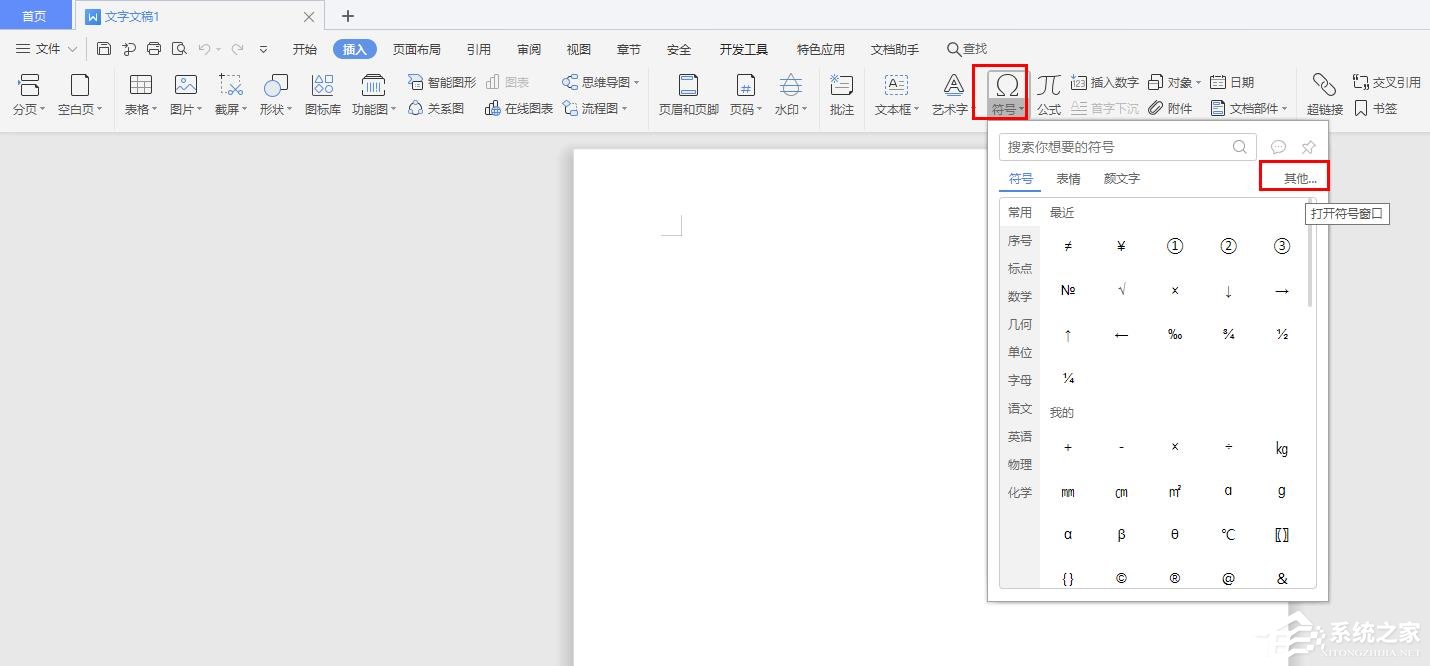Add a hyperlink using the 超链接 icon
This screenshot has width=1430, height=666.
pyautogui.click(x=1323, y=95)
